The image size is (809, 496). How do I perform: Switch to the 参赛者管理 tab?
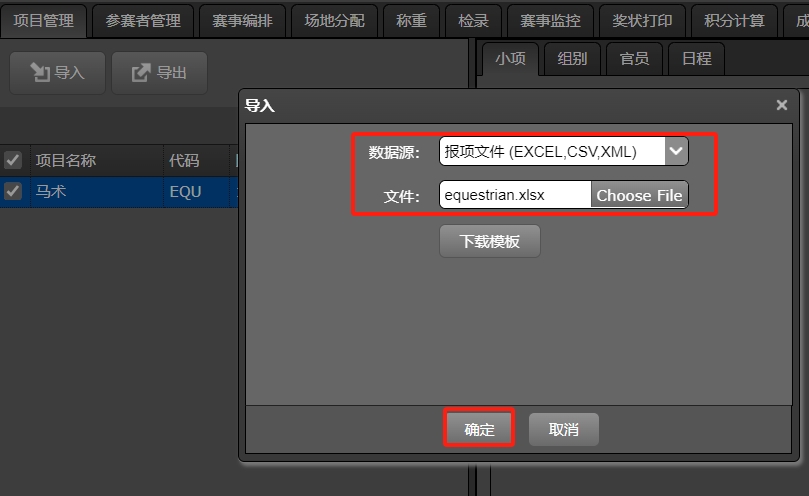143,21
